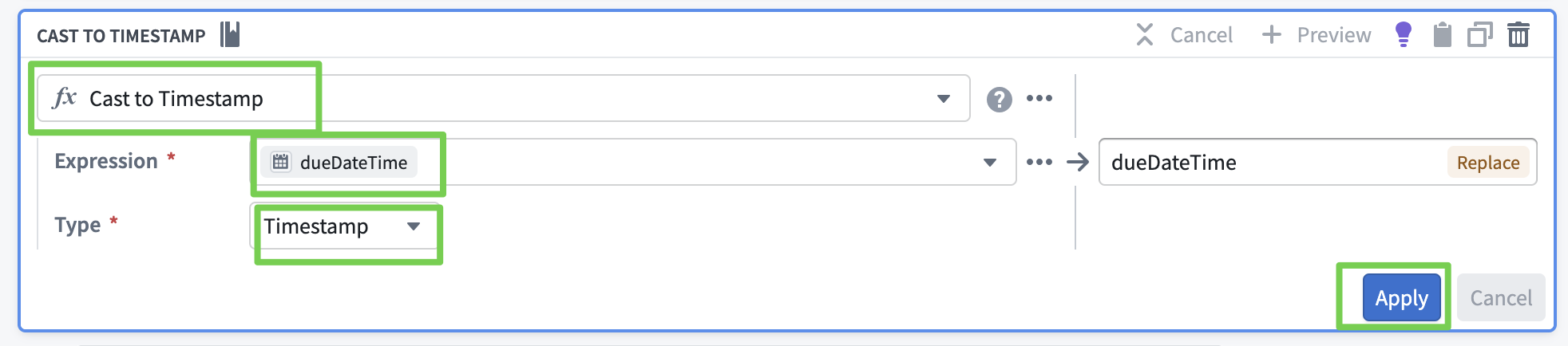
Task: Click the Preview option in the top toolbar
Action: point(1317,35)
